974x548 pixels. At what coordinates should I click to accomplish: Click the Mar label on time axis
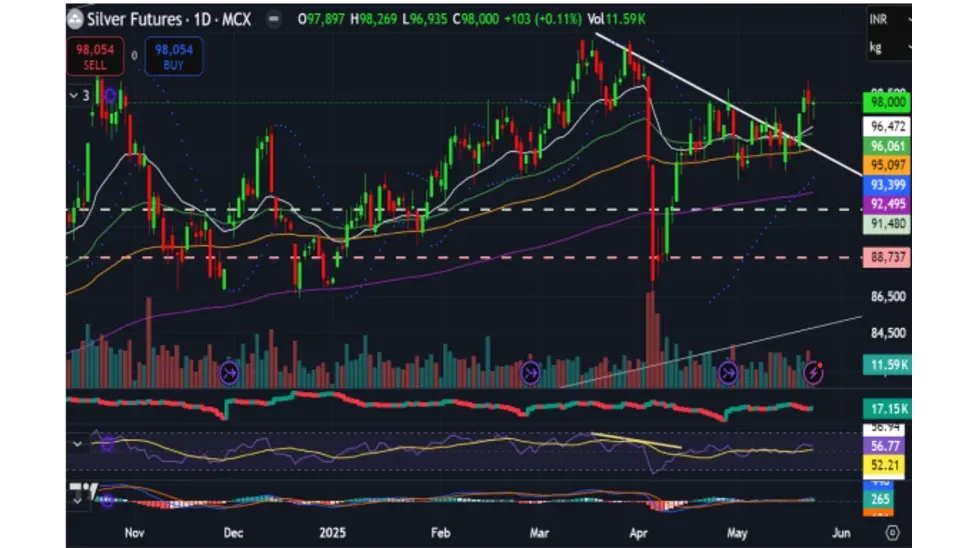tap(539, 532)
